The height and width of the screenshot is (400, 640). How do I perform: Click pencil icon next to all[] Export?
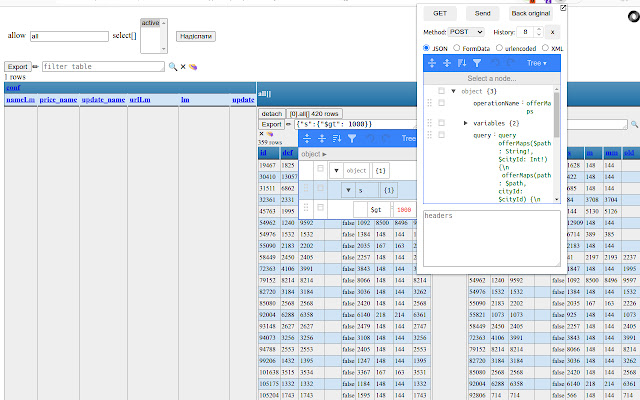pyautogui.click(x=289, y=124)
